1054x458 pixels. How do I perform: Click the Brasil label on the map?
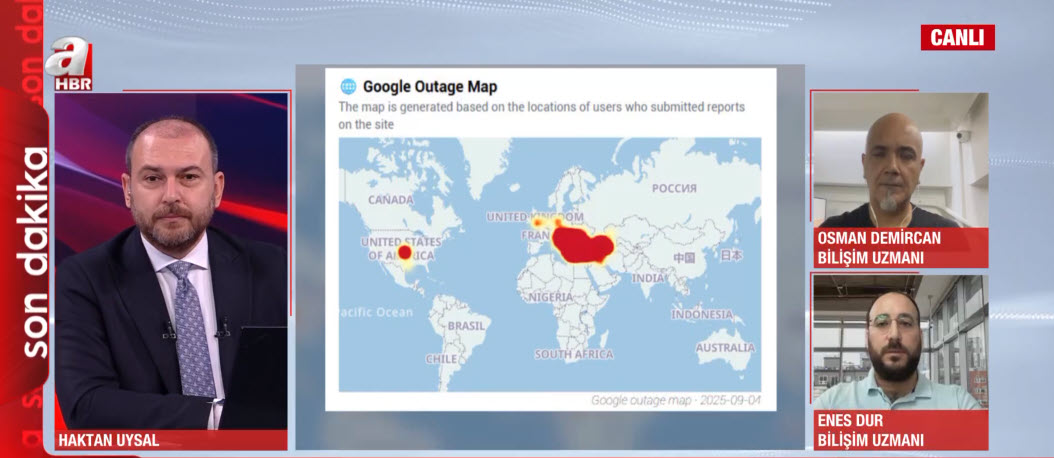(466, 326)
